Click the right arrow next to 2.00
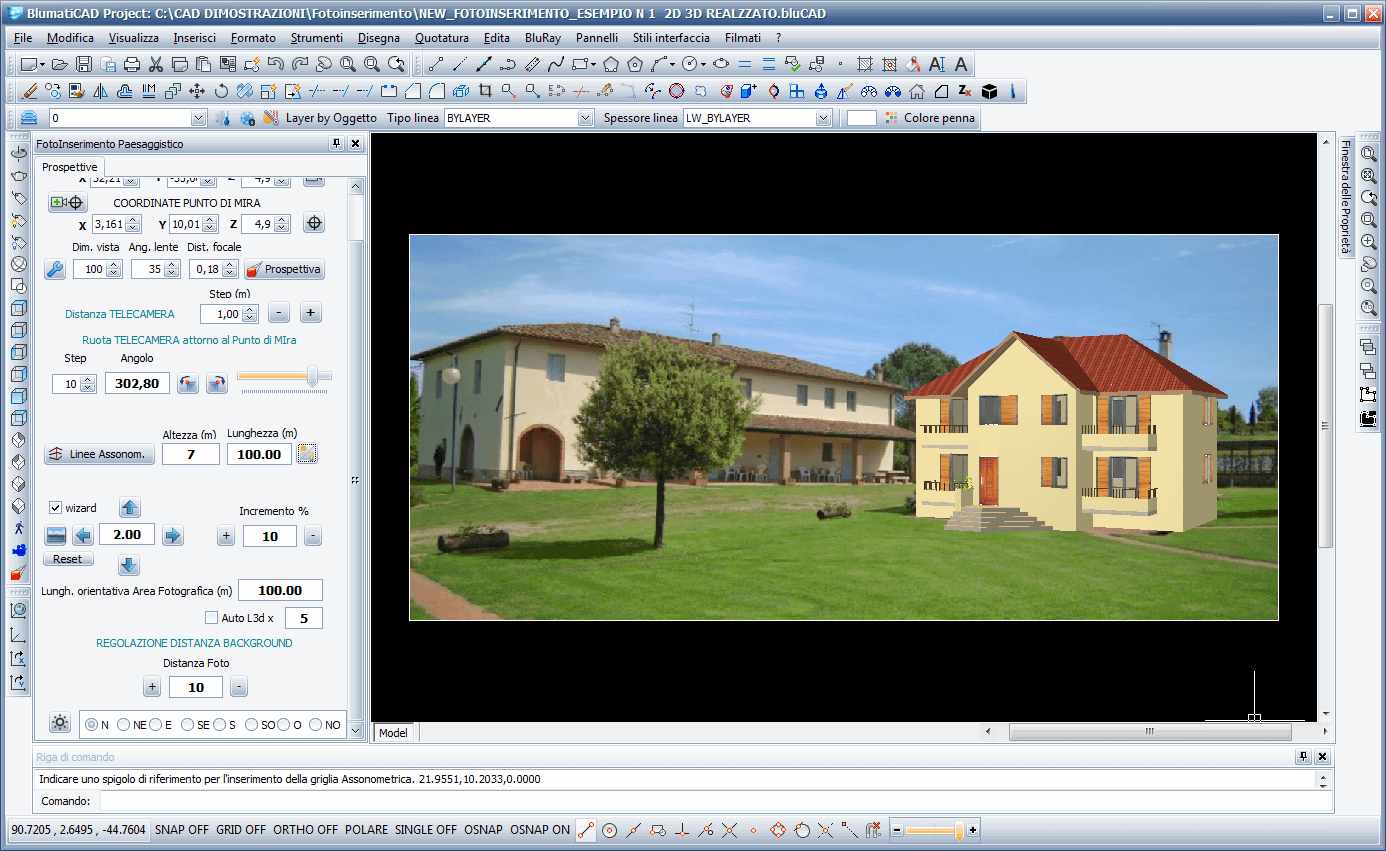Screen dimensions: 1386x851 [173, 535]
